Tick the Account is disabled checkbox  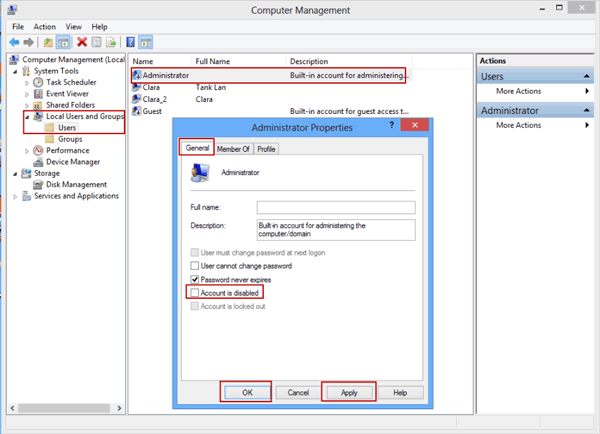point(195,293)
